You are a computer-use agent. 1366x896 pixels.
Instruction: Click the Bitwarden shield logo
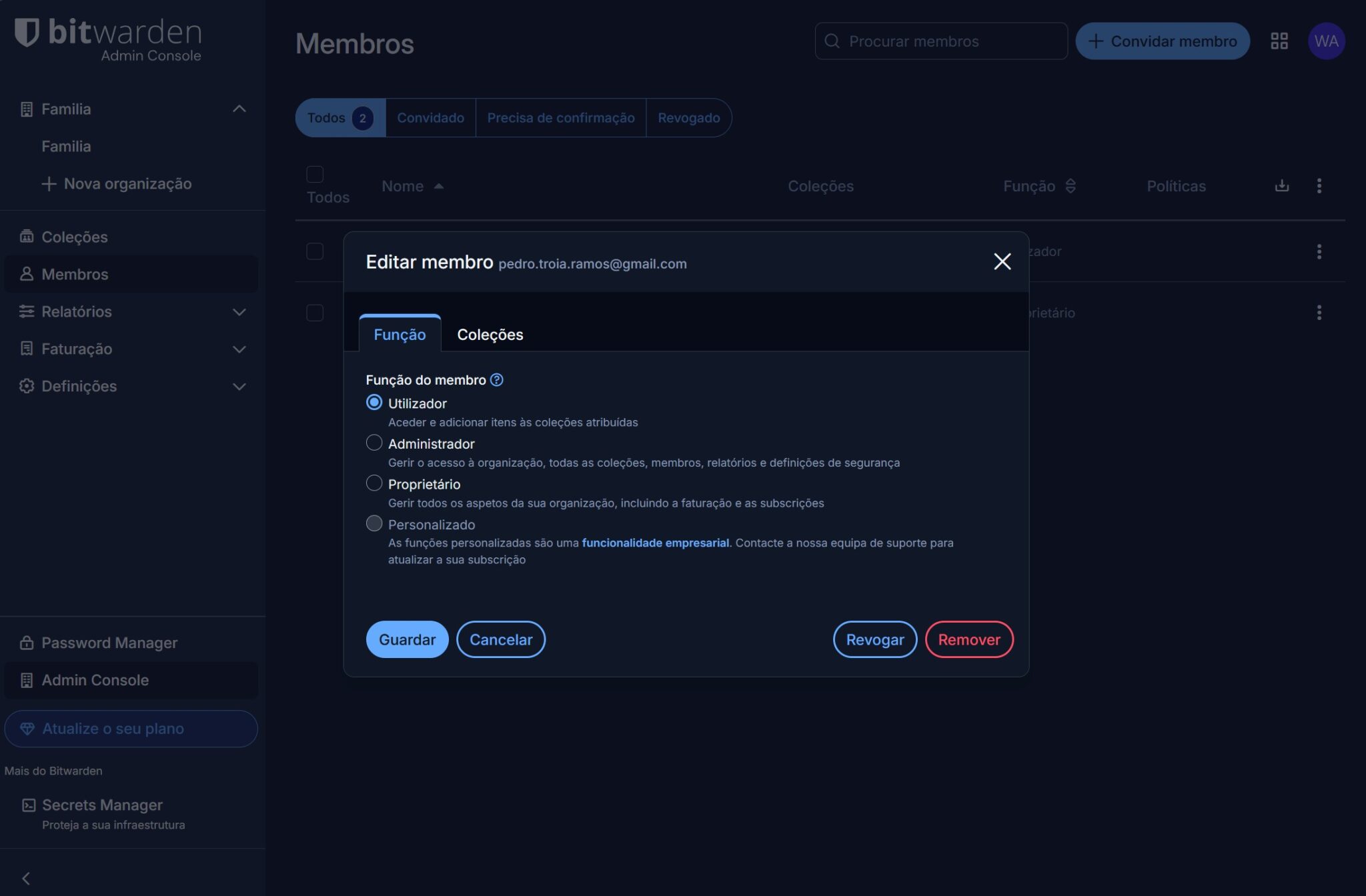tap(27, 32)
